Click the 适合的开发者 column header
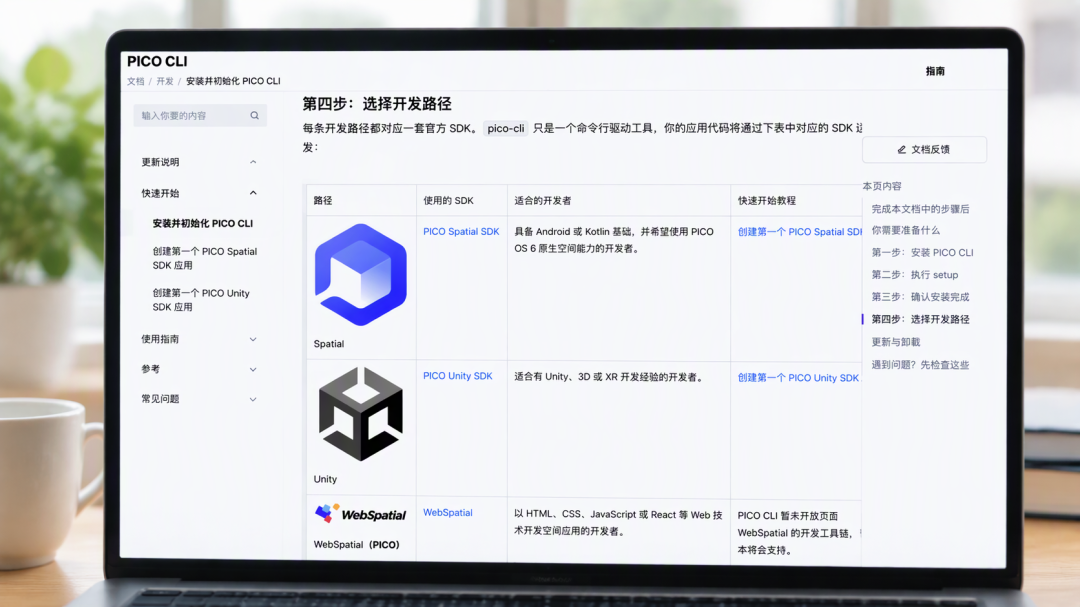This screenshot has height=607, width=1080. (x=543, y=200)
